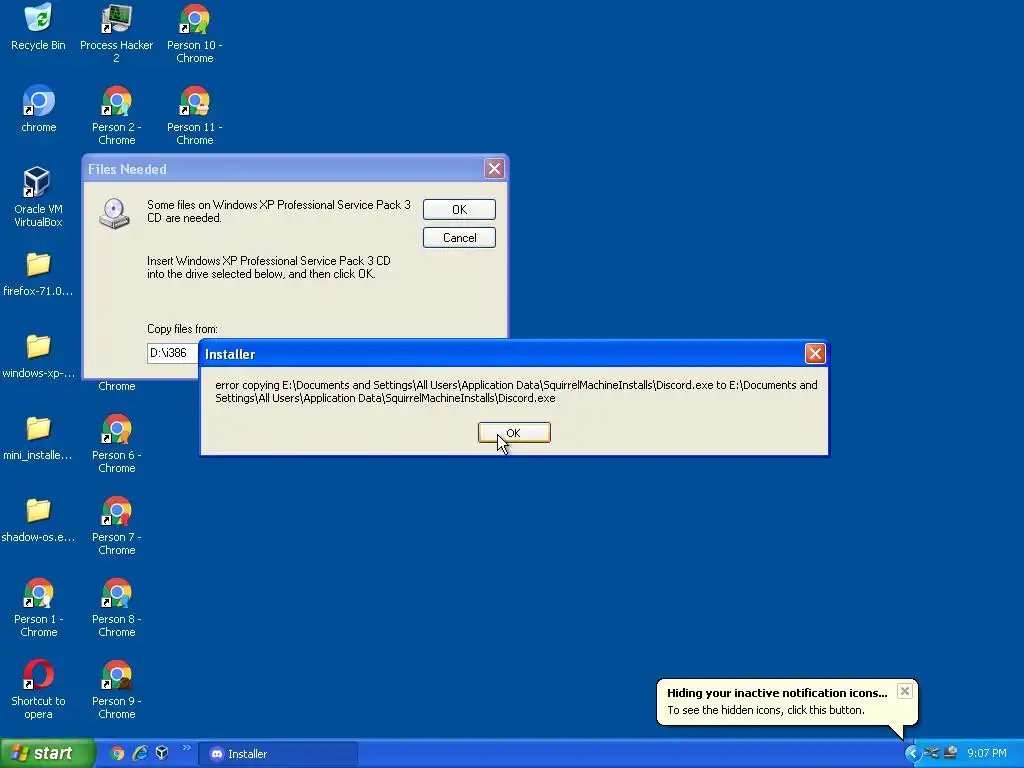Image resolution: width=1024 pixels, height=768 pixels.
Task: Close the Files Needed dialog
Action: 494,169
